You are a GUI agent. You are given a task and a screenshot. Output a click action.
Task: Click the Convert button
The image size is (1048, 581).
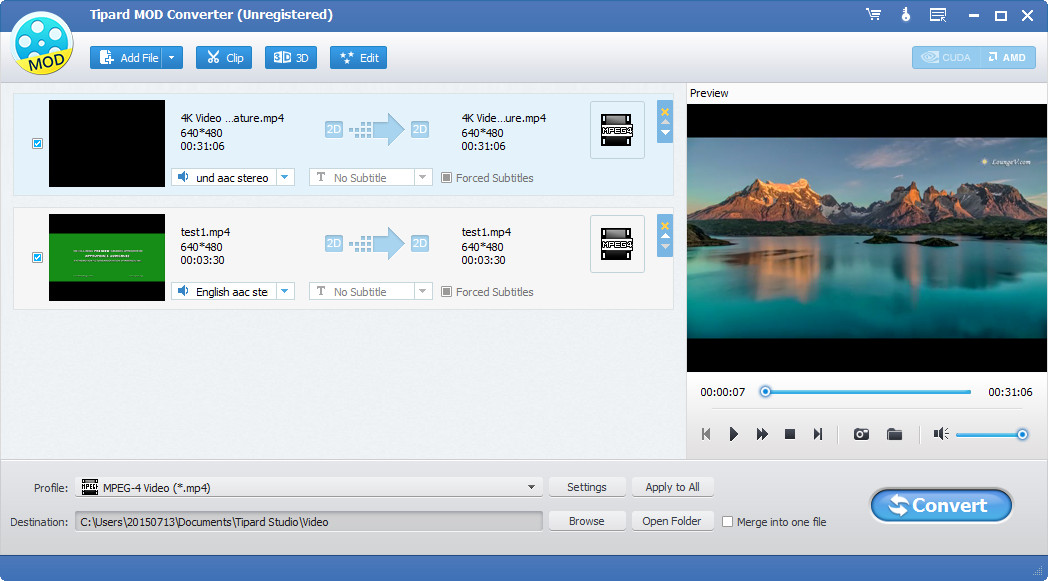940,506
